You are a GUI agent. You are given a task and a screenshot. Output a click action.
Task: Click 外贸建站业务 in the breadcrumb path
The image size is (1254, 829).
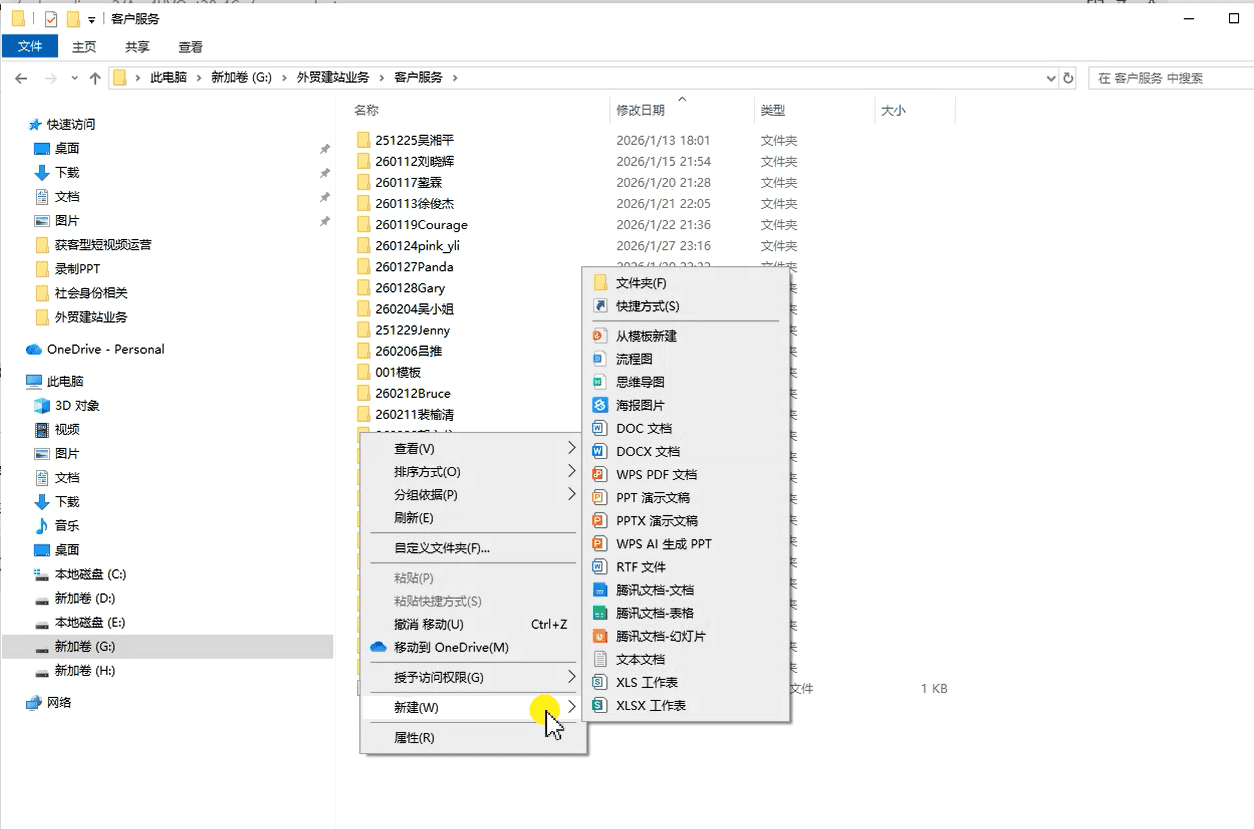pyautogui.click(x=333, y=77)
